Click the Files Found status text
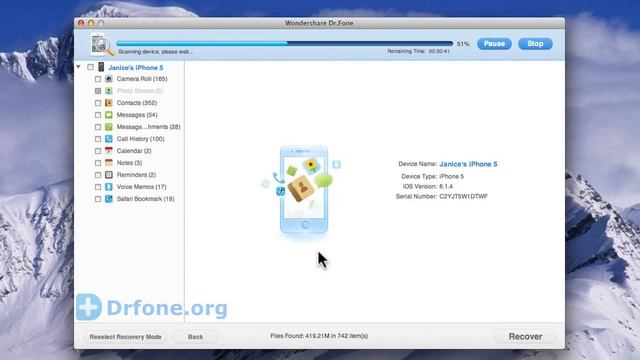The image size is (640, 360). pyautogui.click(x=319, y=336)
